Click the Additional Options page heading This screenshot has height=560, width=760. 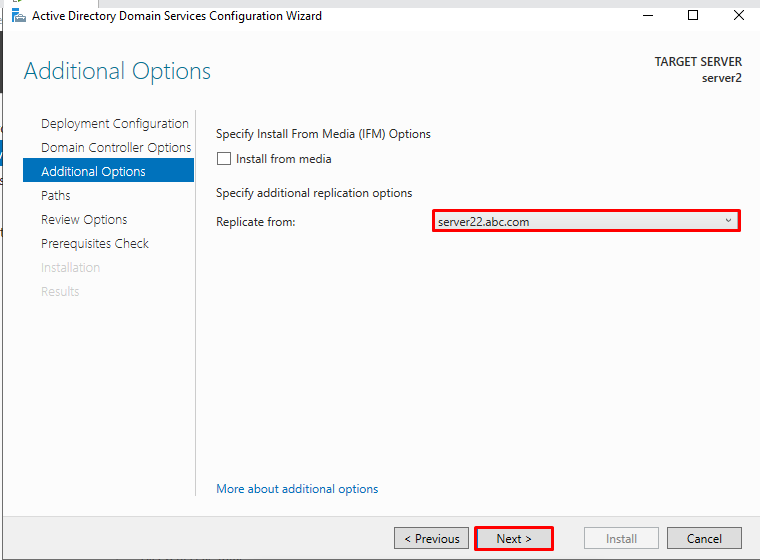(x=117, y=71)
